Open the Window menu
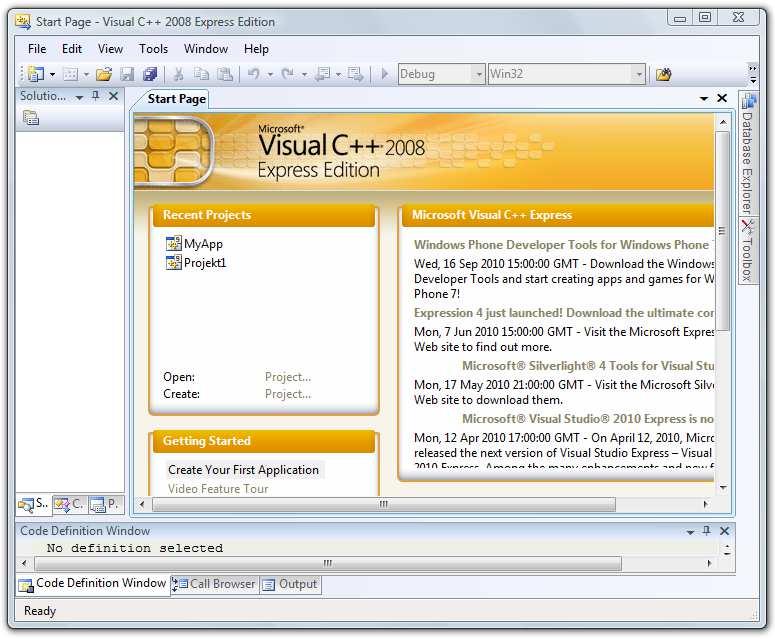775x639 pixels. pyautogui.click(x=206, y=49)
